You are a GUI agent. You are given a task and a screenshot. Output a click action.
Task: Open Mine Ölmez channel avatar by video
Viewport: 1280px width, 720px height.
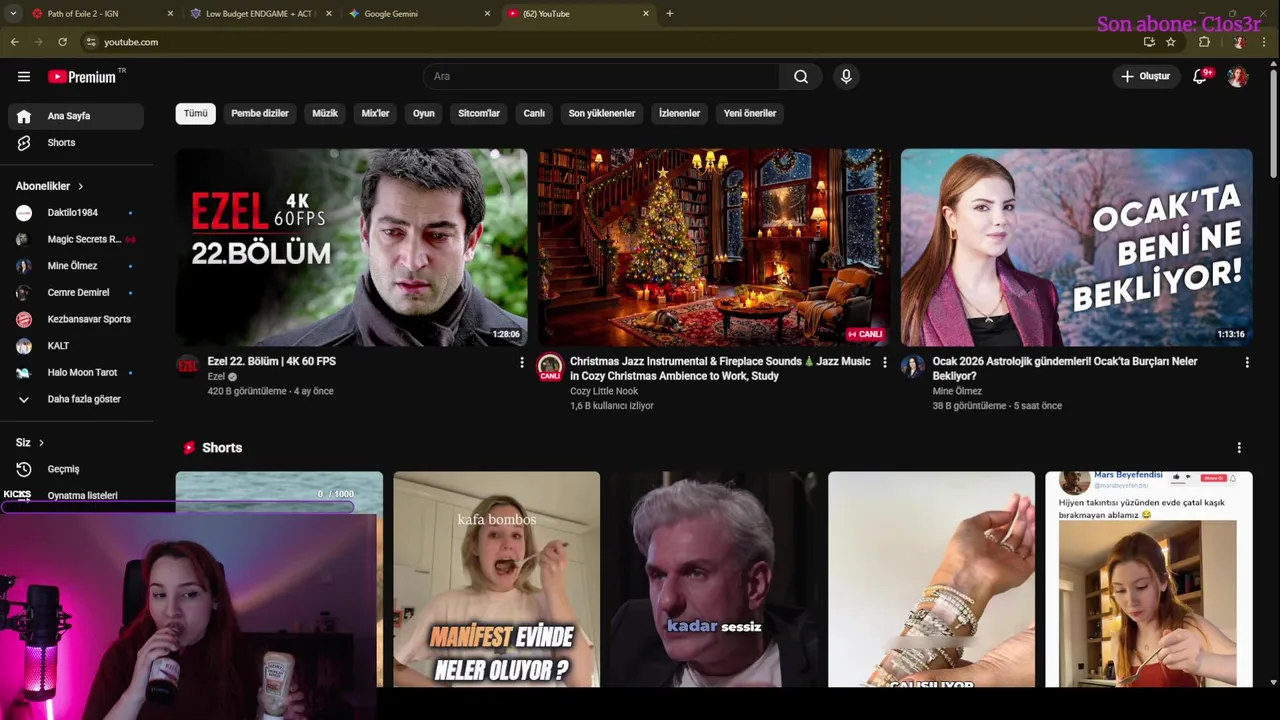(912, 366)
